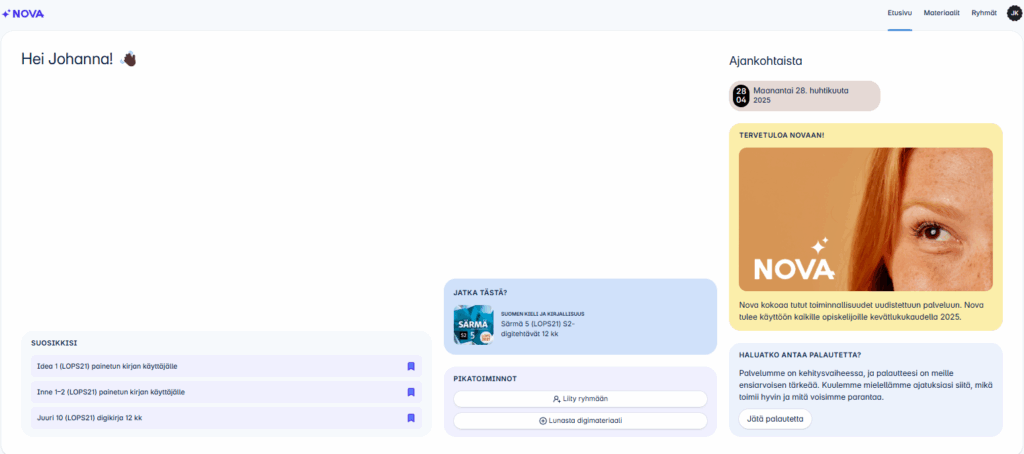Open the JK user avatar menu

(1014, 12)
